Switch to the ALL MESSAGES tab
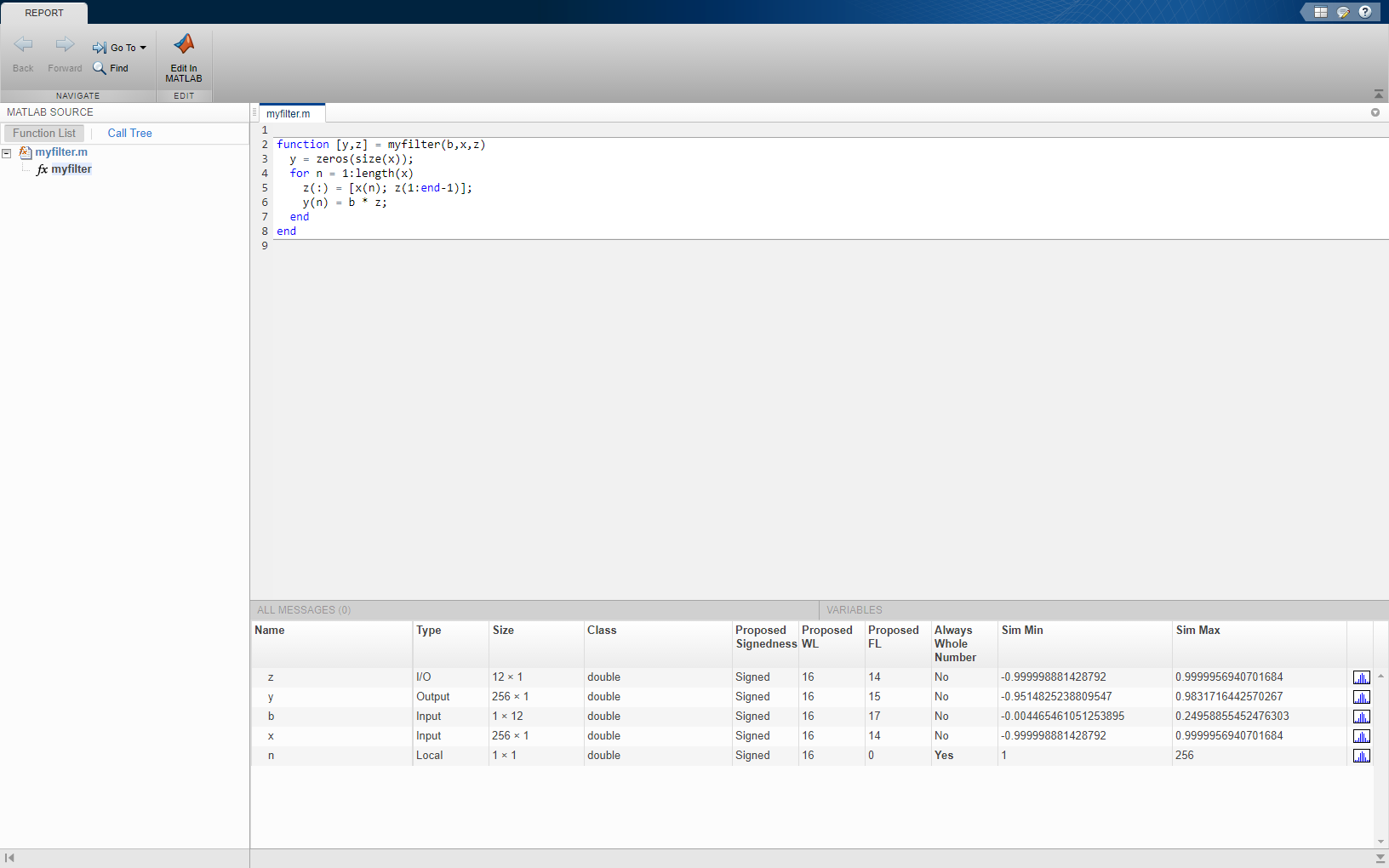Image resolution: width=1389 pixels, height=868 pixels. (x=304, y=610)
